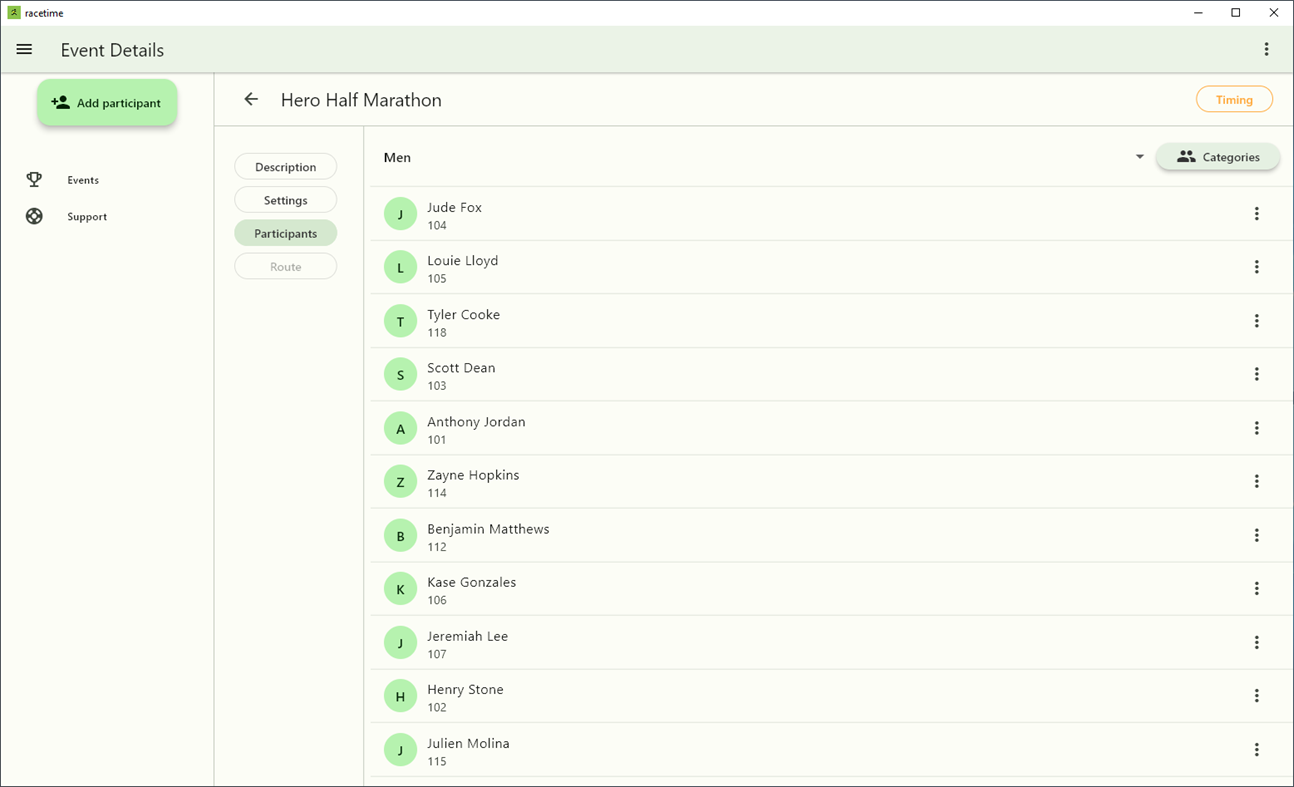The width and height of the screenshot is (1294, 787).
Task: Select participant Kase Gonzales from the list
Action: (471, 588)
